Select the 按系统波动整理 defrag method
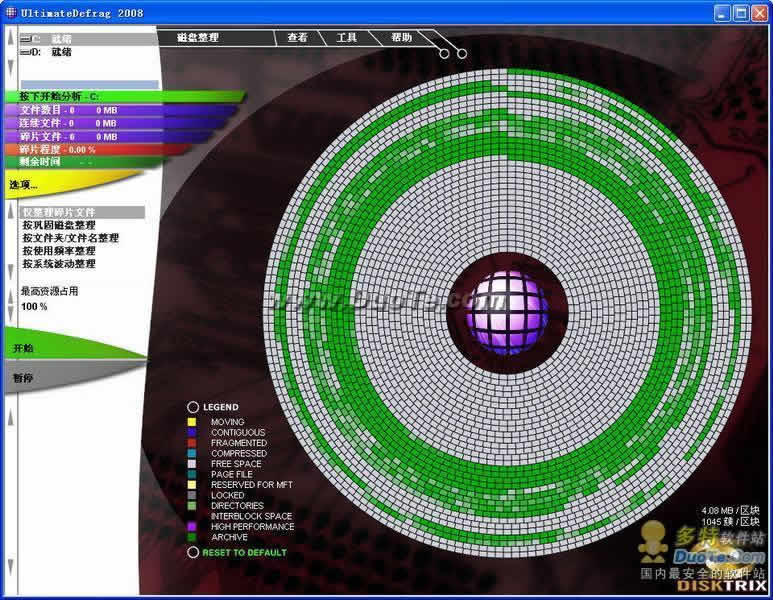 [59, 264]
